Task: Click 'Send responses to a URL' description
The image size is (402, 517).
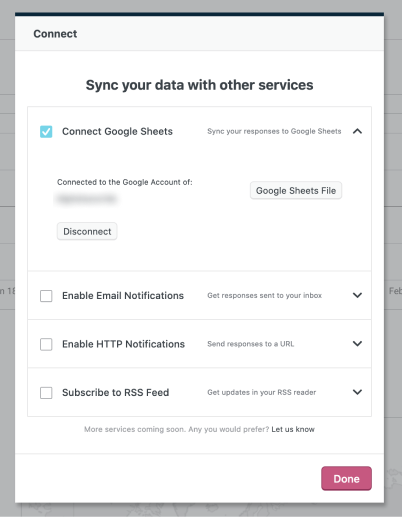Action: (251, 344)
